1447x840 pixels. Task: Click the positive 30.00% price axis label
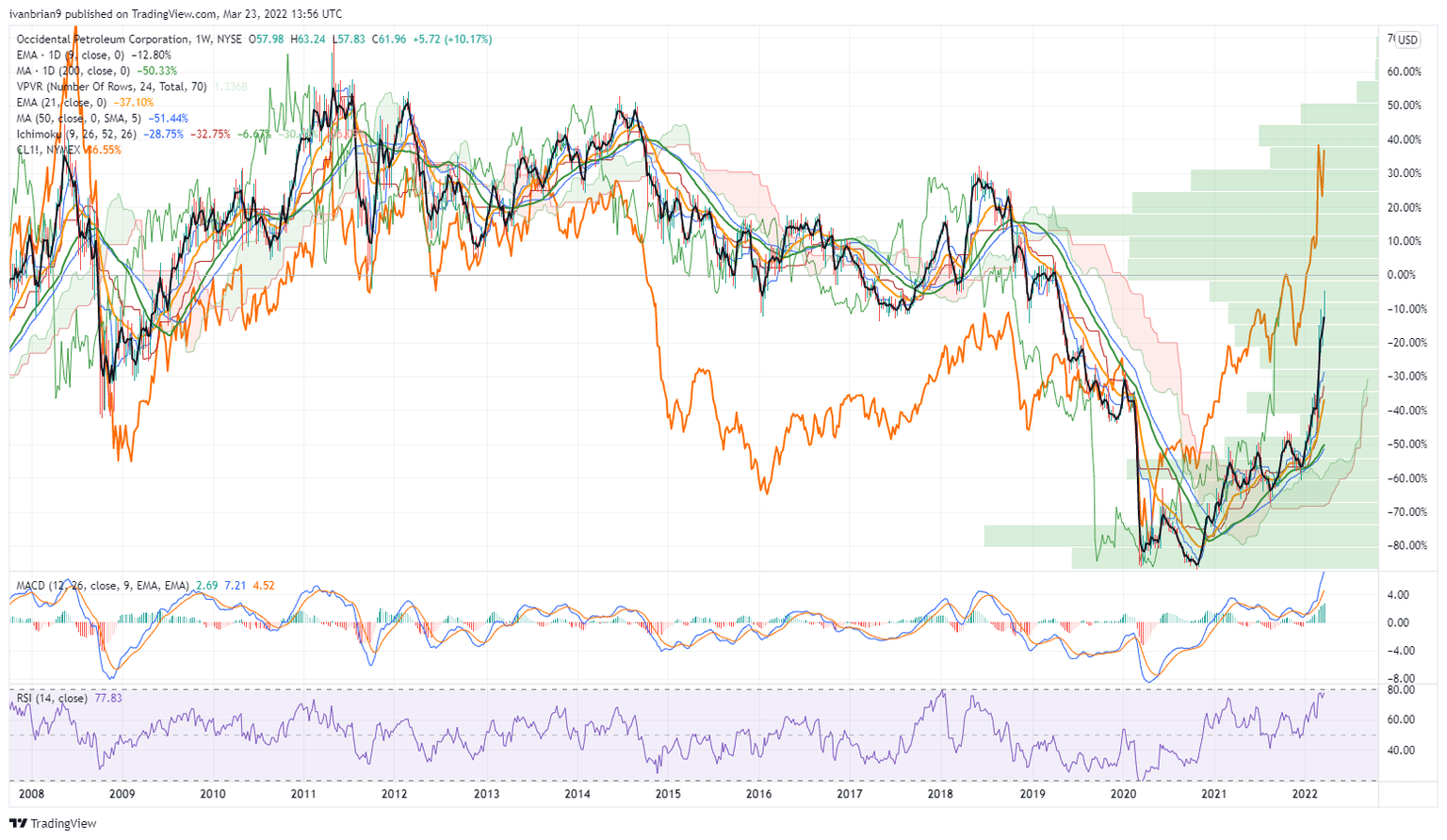click(1405, 173)
